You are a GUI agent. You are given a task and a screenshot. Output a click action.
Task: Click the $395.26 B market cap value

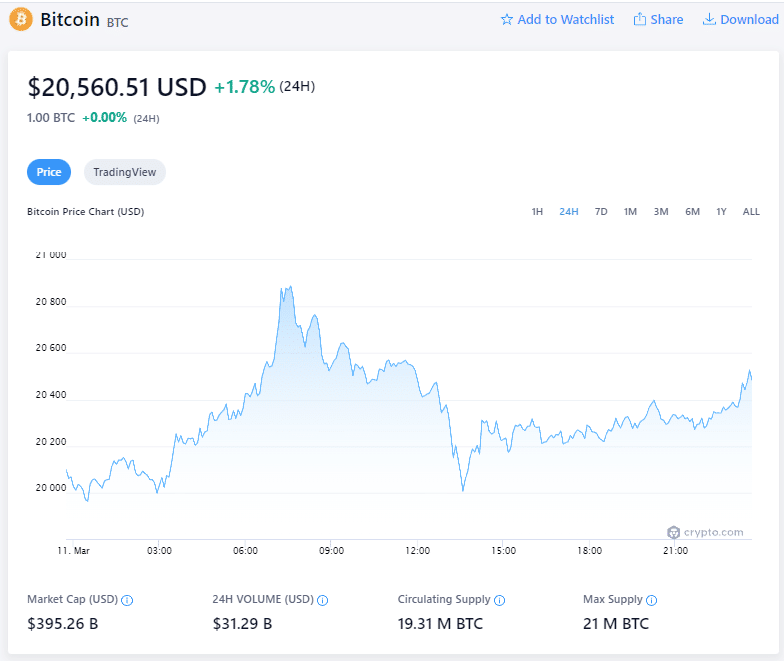tap(62, 624)
